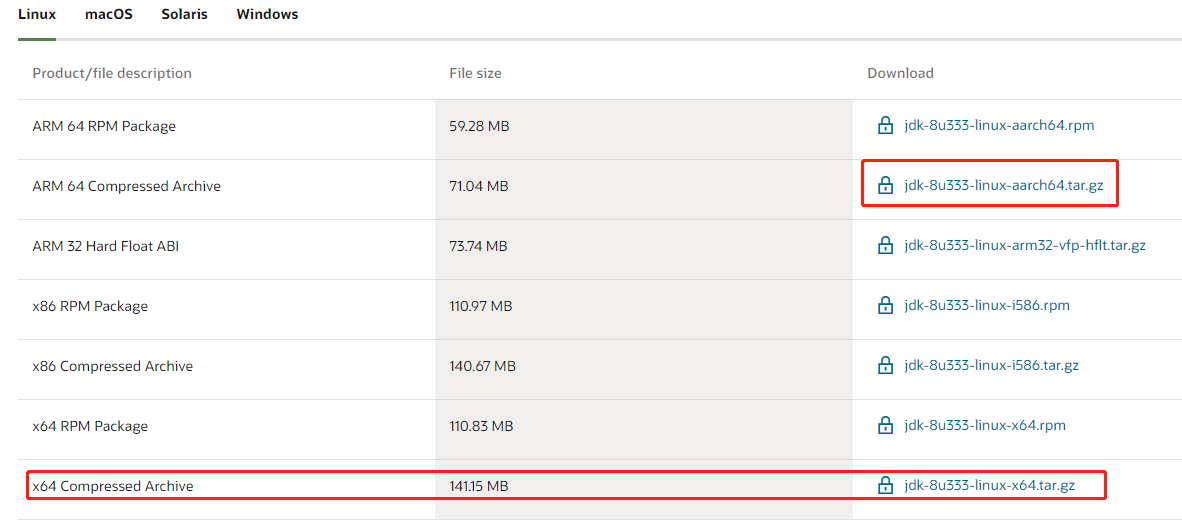1182x521 pixels.
Task: Switch to the macOS tab
Action: (x=109, y=15)
